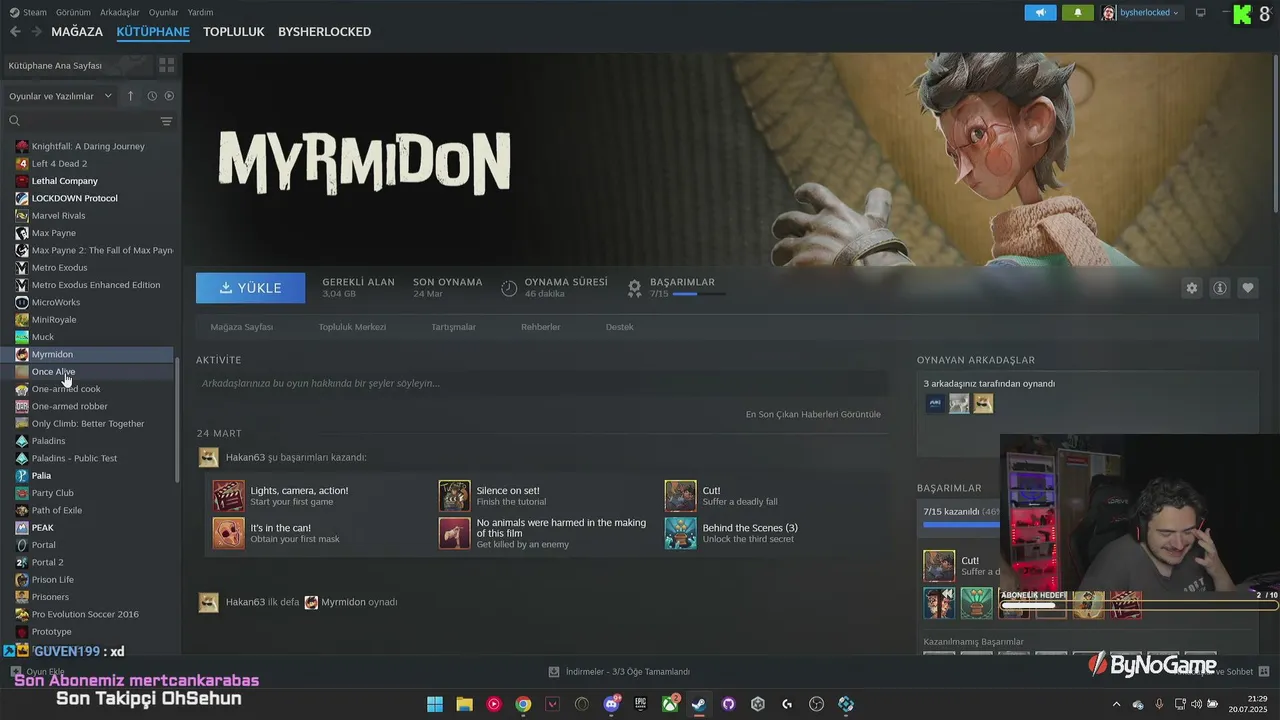Click Behind the Scenes (3) achievement icon
The height and width of the screenshot is (720, 1280).
[x=681, y=533]
